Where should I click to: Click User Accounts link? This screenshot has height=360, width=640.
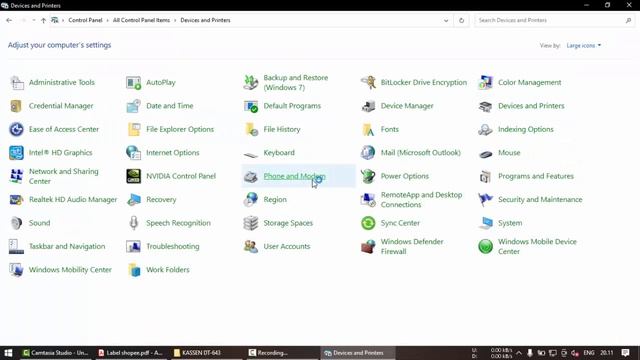click(287, 246)
